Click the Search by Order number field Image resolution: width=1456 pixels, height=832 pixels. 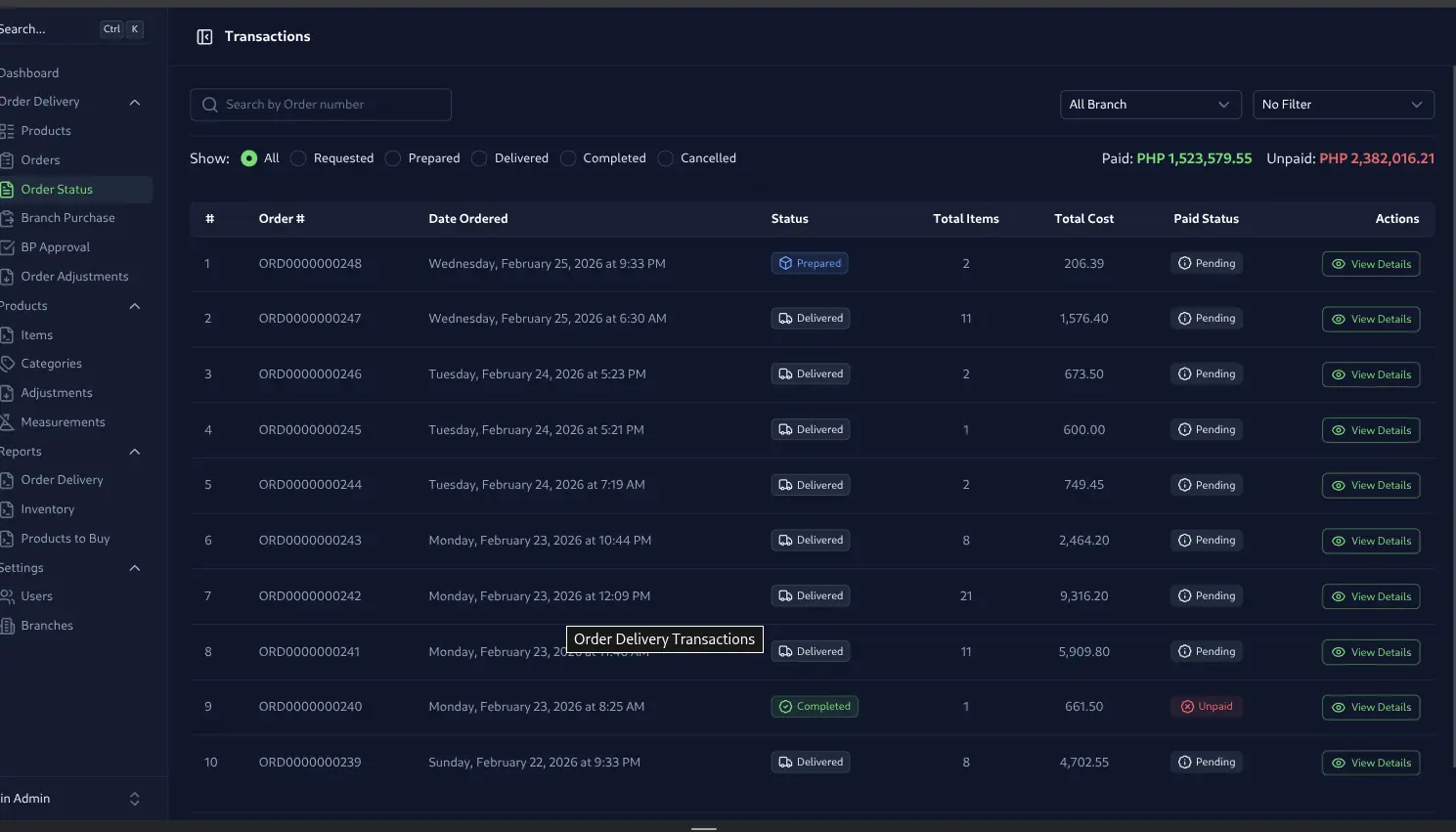(321, 105)
